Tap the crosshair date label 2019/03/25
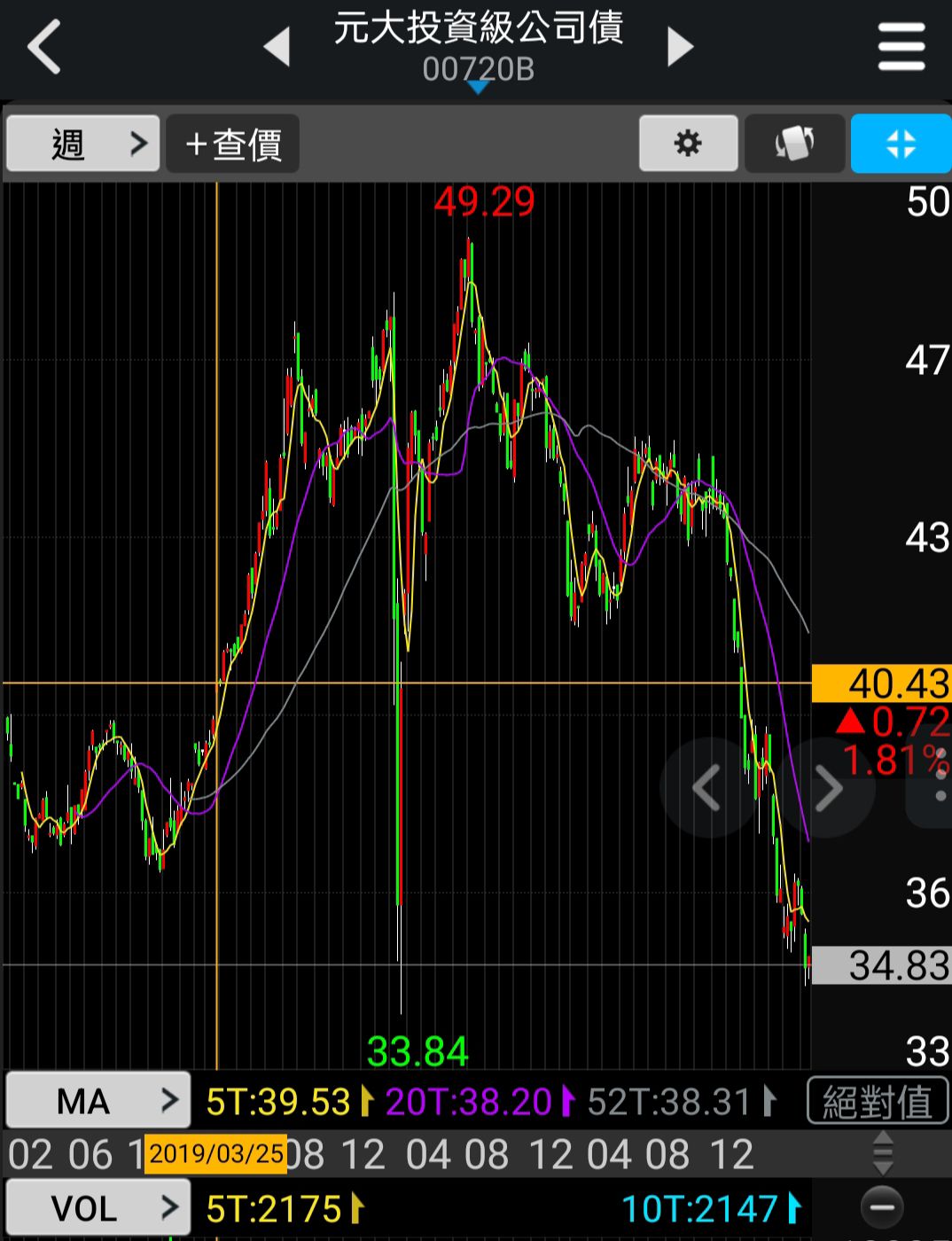 pos(215,1153)
